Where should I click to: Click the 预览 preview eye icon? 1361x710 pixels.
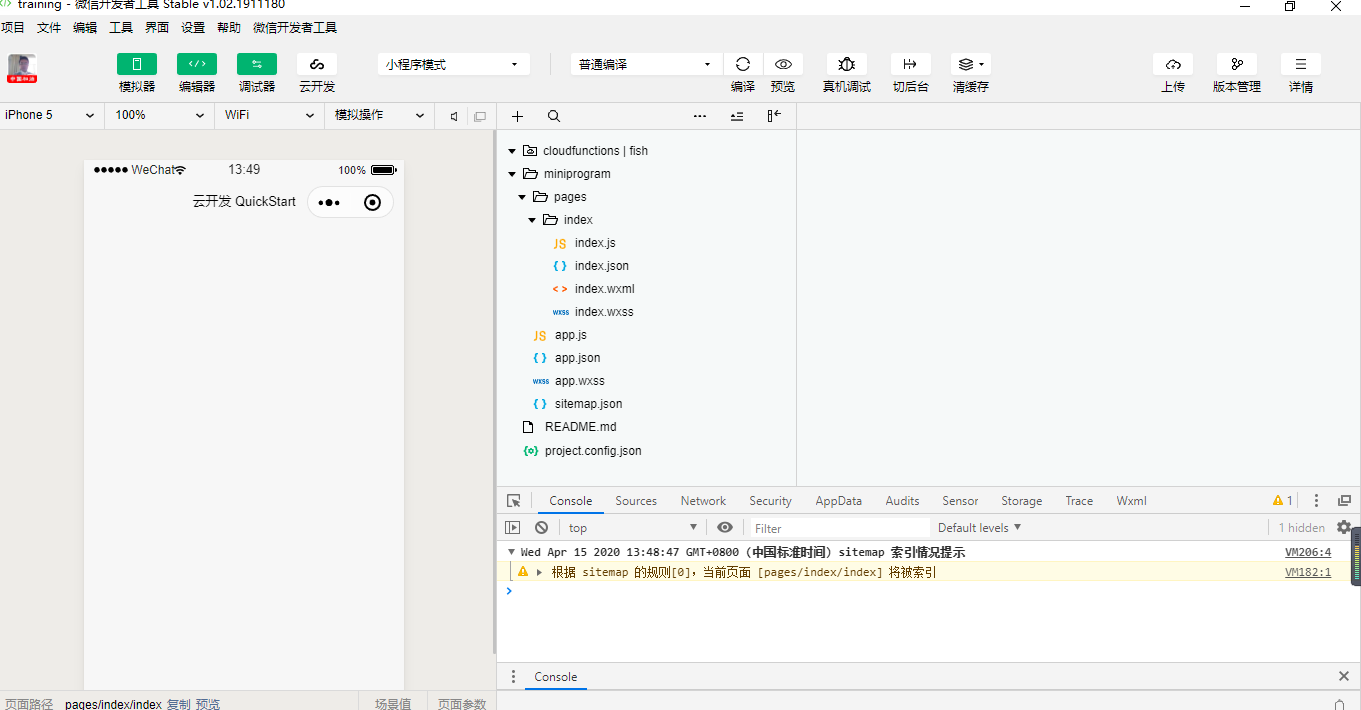(783, 64)
